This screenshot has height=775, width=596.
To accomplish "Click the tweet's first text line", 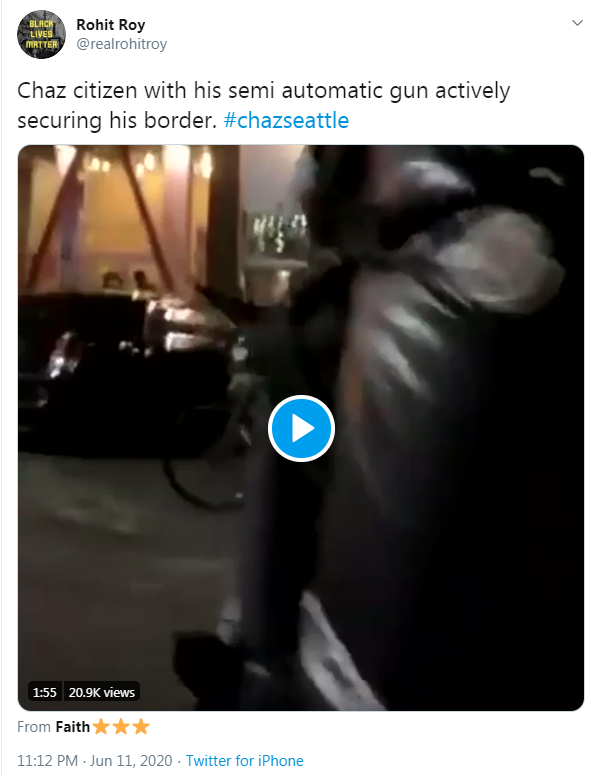I will (264, 91).
